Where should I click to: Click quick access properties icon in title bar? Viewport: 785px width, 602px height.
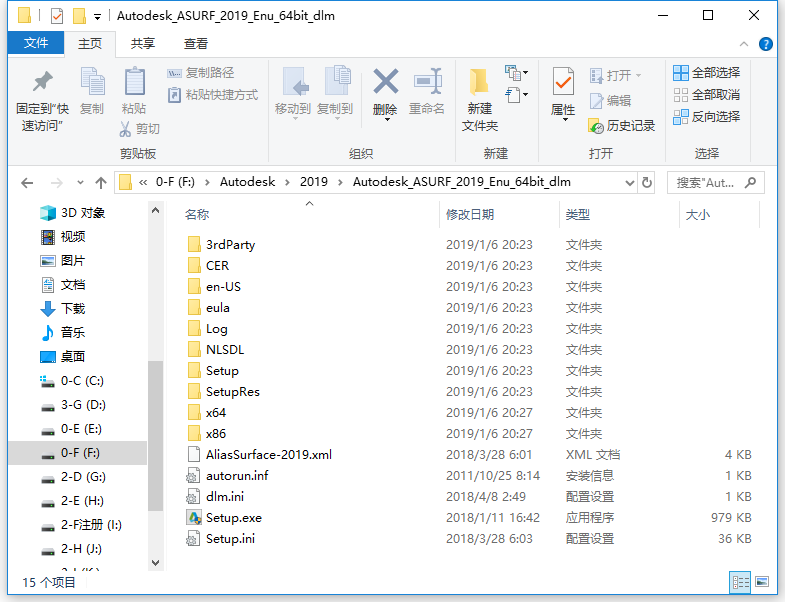[57, 16]
